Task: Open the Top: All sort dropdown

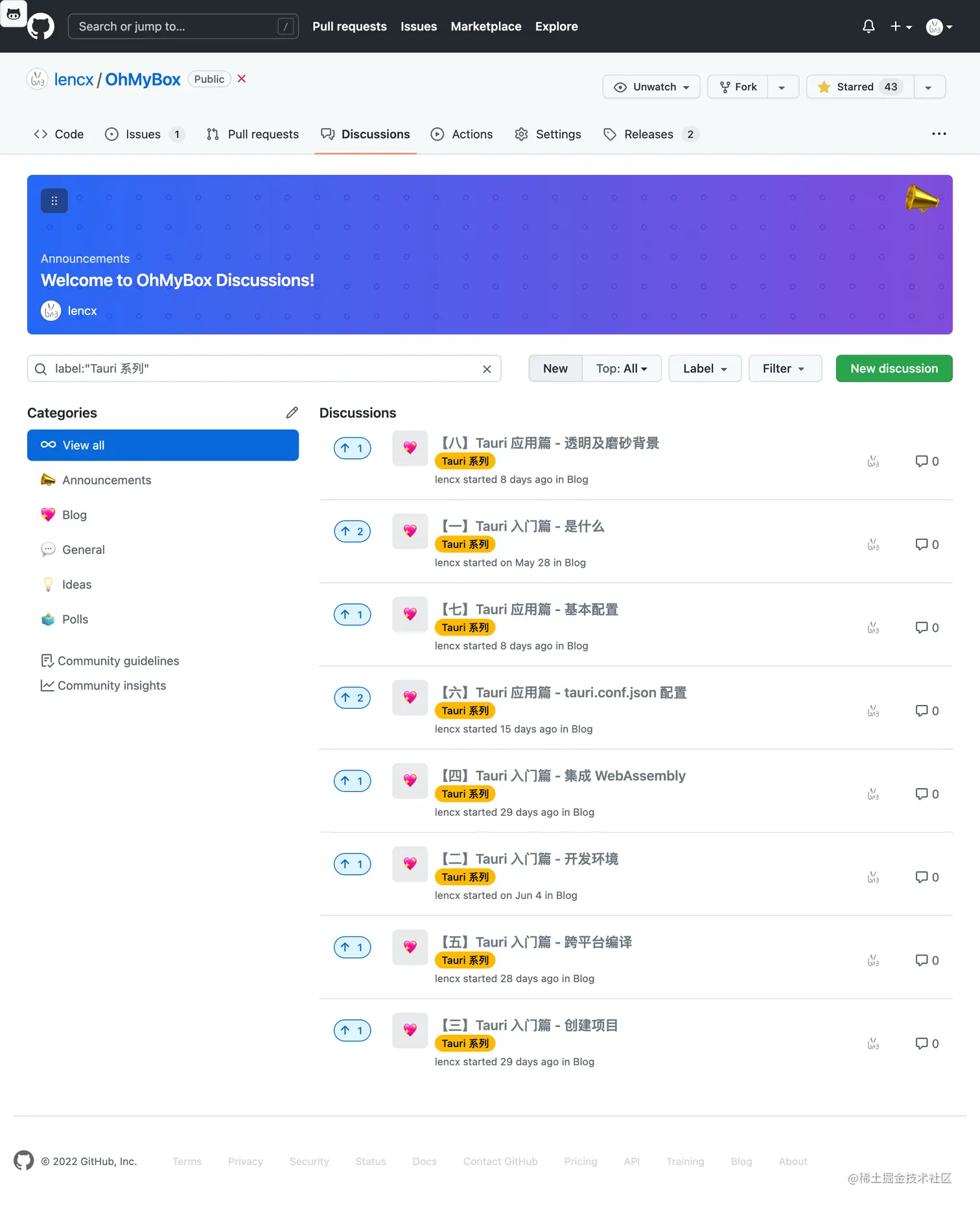Action: click(622, 369)
